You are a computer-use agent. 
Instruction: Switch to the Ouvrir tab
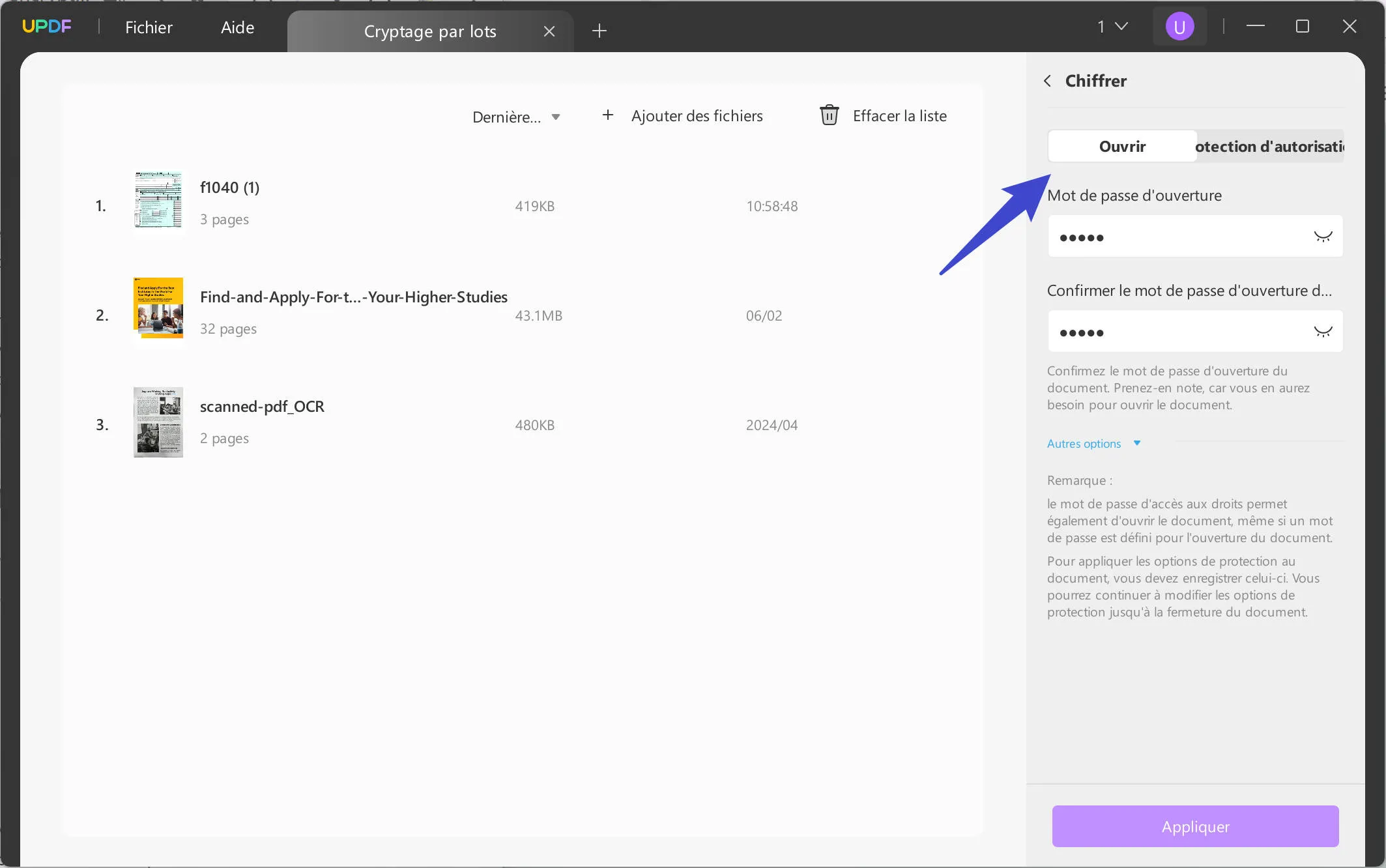pos(1121,146)
